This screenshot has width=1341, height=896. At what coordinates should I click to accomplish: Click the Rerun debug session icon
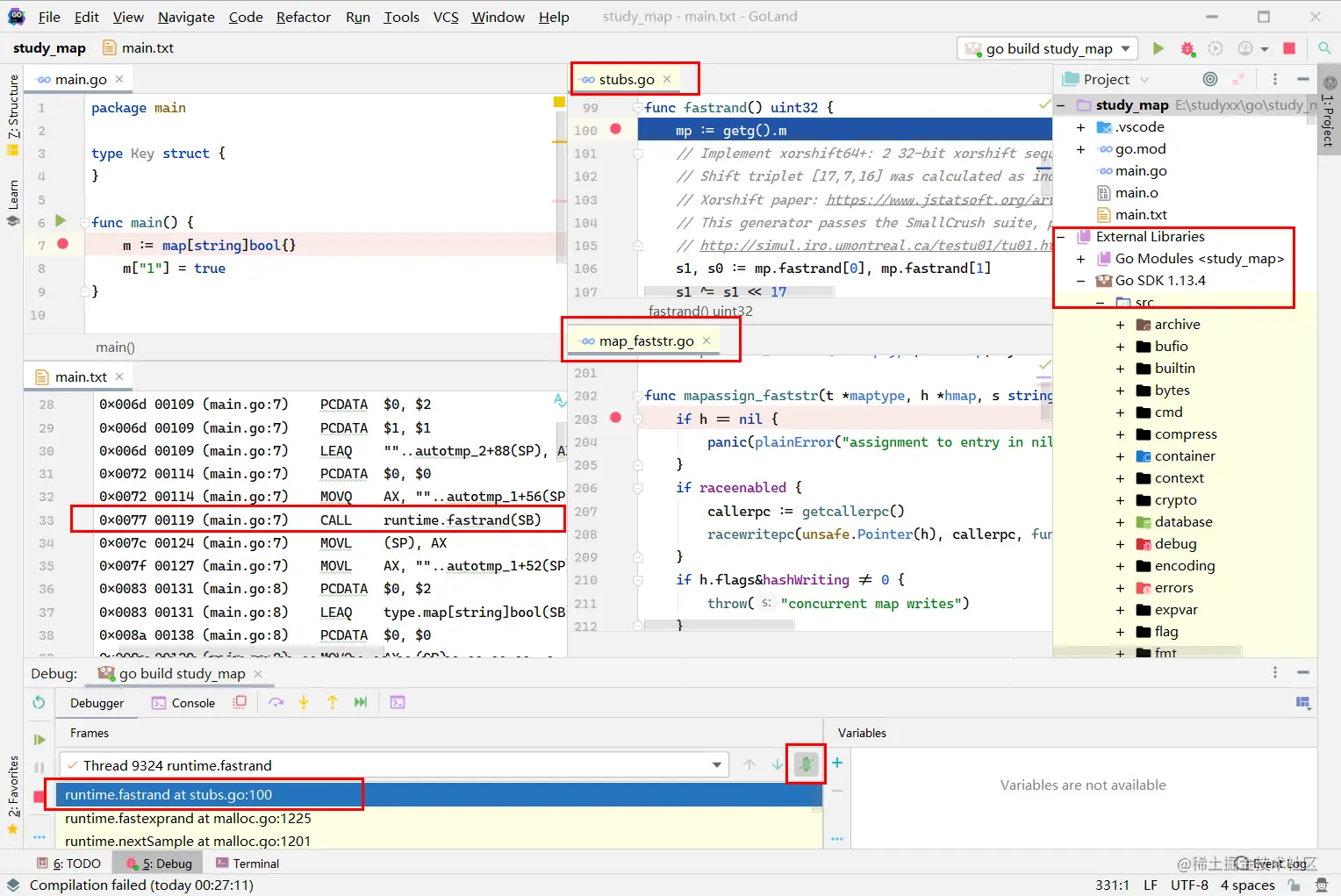click(x=39, y=702)
